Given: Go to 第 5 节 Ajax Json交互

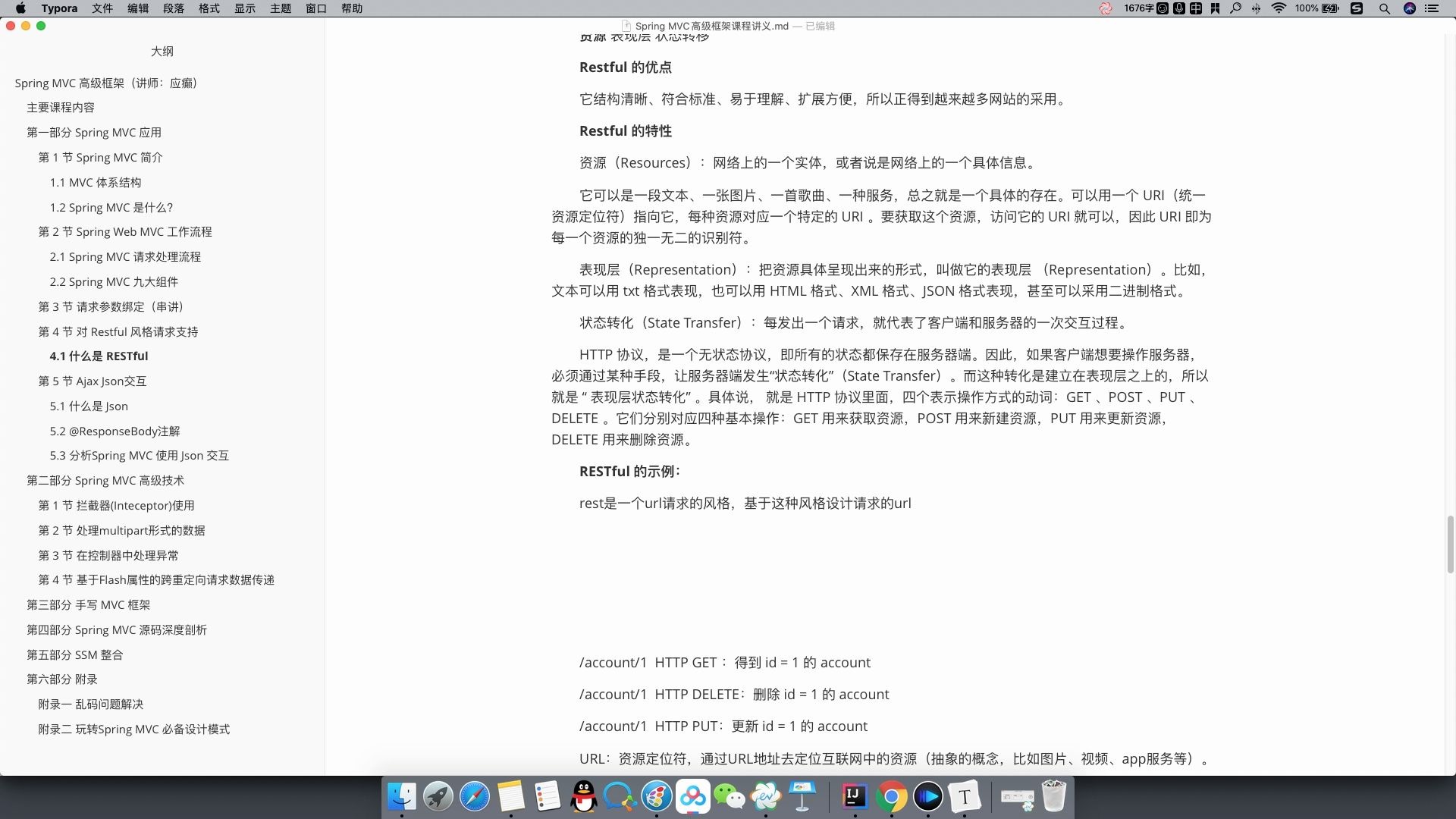Looking at the screenshot, I should click(93, 381).
